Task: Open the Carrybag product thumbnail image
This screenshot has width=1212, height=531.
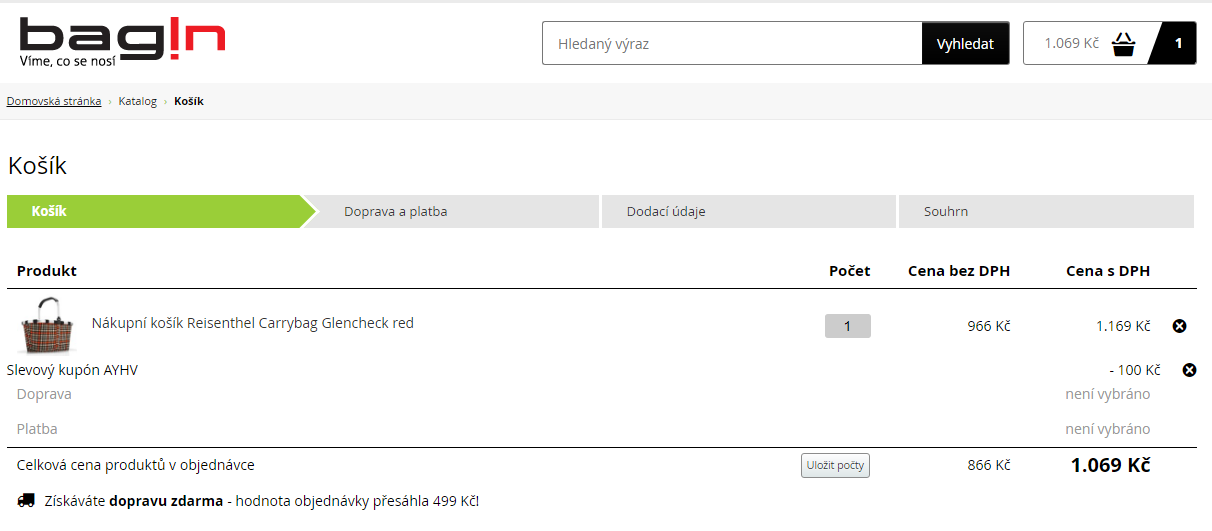Action: (48, 325)
